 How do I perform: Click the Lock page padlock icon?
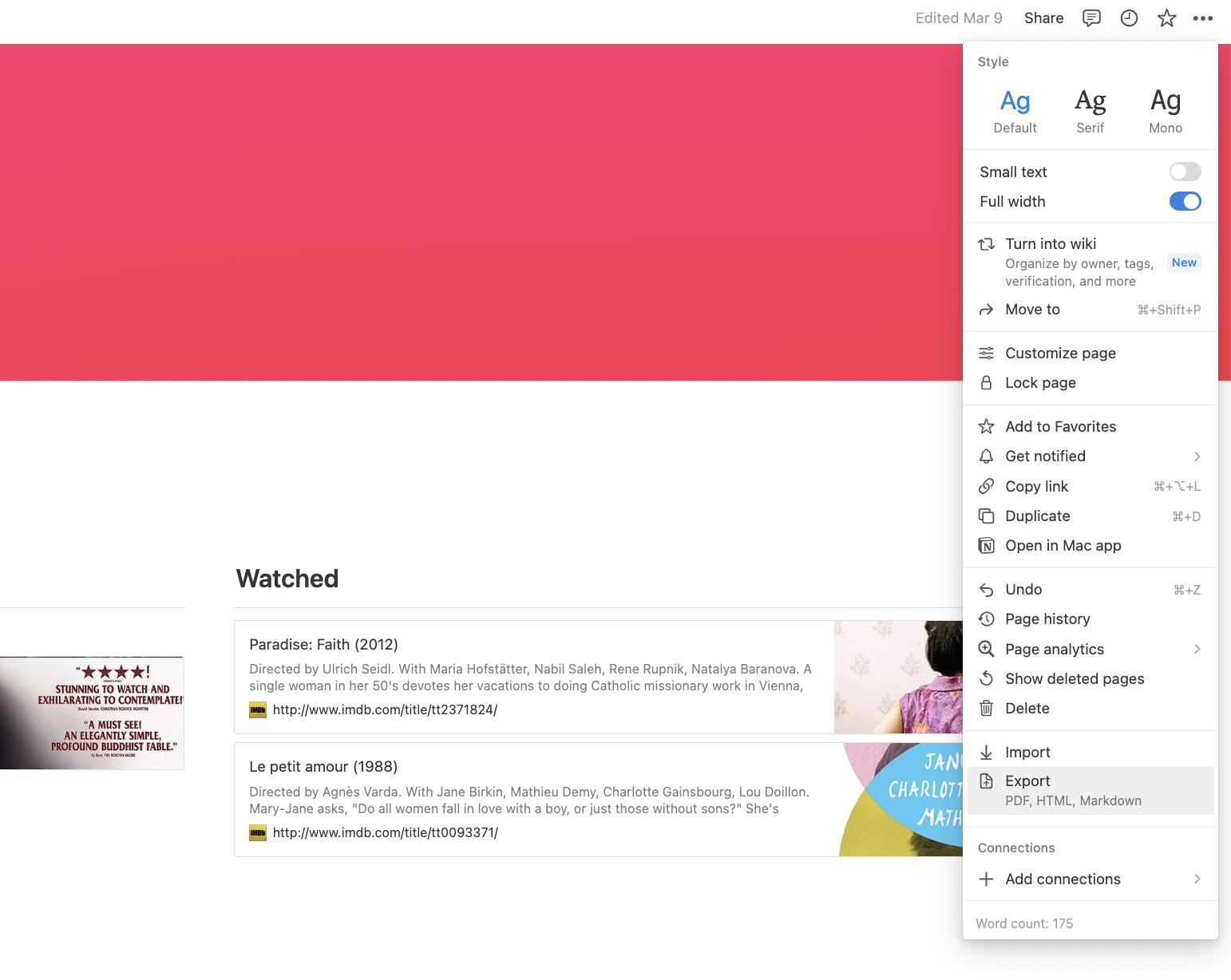coord(987,383)
